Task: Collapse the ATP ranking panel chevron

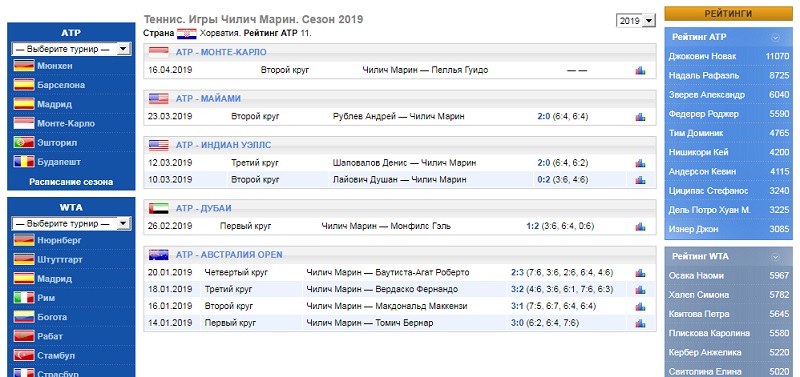Action: (775, 37)
